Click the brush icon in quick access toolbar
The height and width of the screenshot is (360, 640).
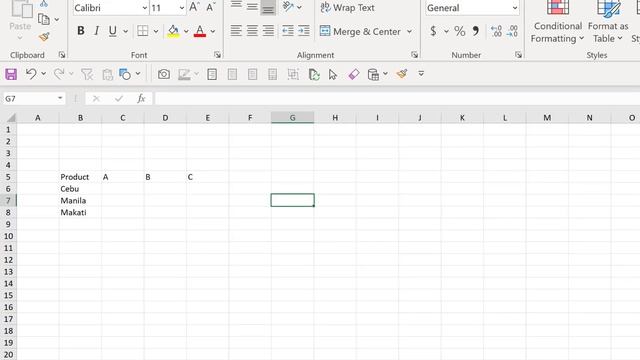[x=402, y=74]
